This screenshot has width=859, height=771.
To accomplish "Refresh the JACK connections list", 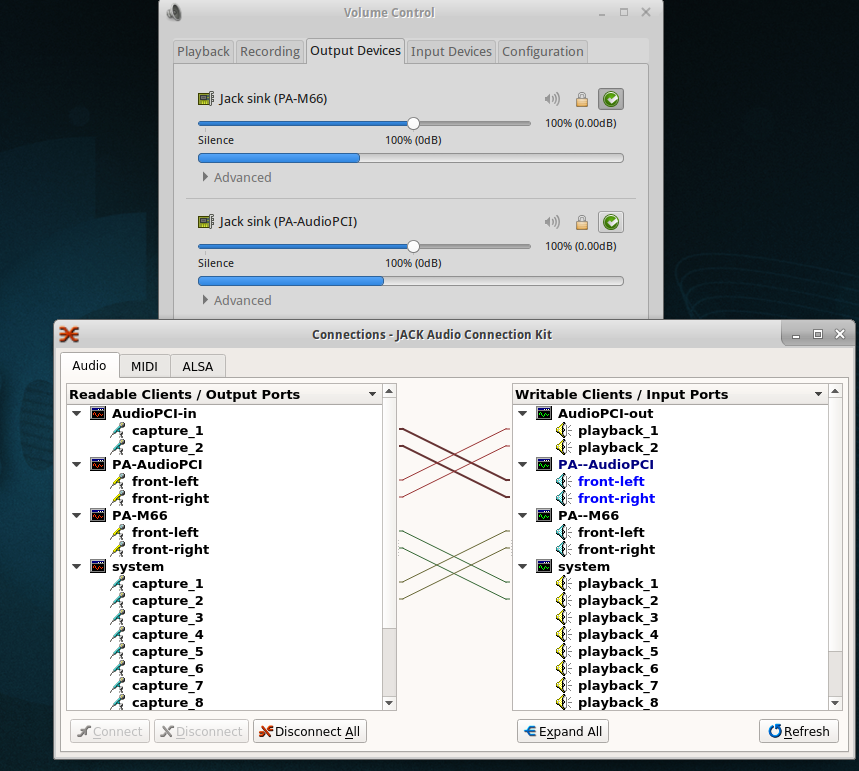I will point(799,732).
